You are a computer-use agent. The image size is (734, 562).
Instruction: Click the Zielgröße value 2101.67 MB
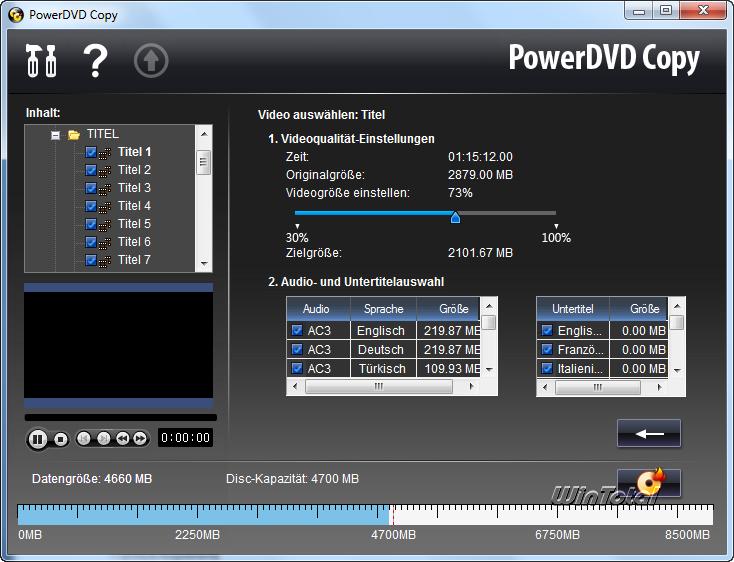(480, 253)
